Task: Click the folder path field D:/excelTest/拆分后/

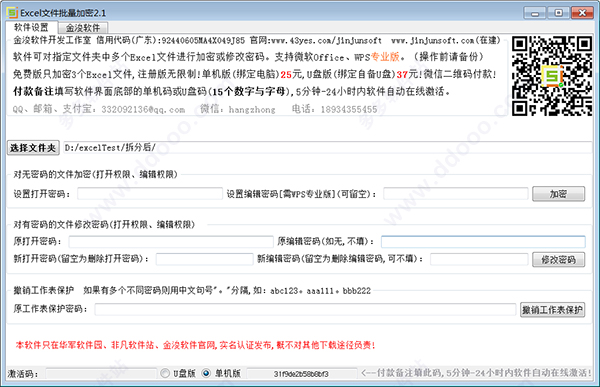Action: coord(327,148)
